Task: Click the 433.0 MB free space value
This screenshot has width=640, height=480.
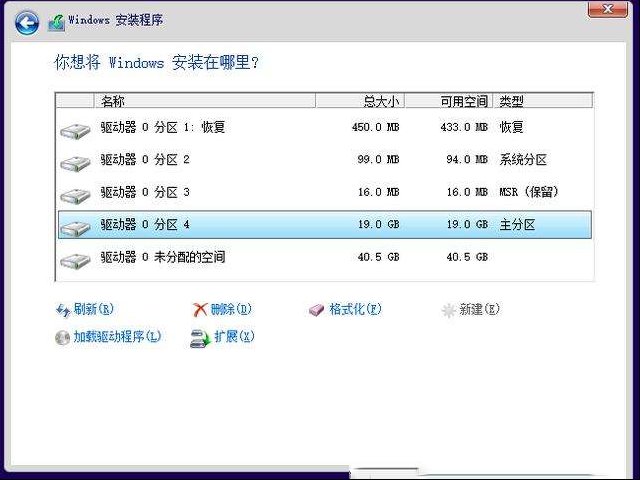Action: (x=464, y=127)
